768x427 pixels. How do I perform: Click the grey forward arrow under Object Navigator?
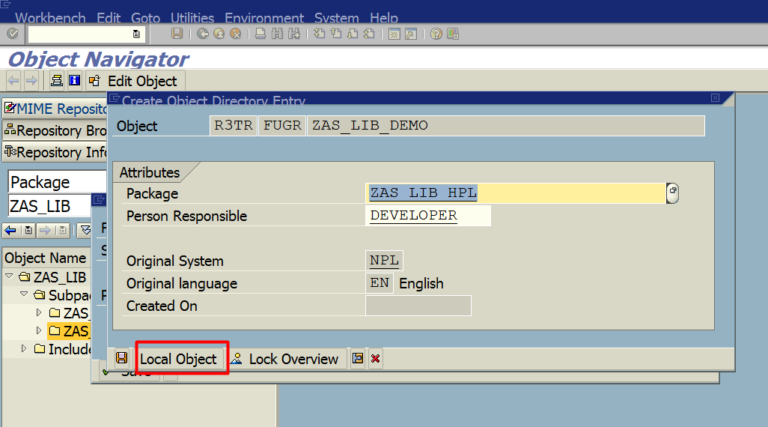[31, 80]
